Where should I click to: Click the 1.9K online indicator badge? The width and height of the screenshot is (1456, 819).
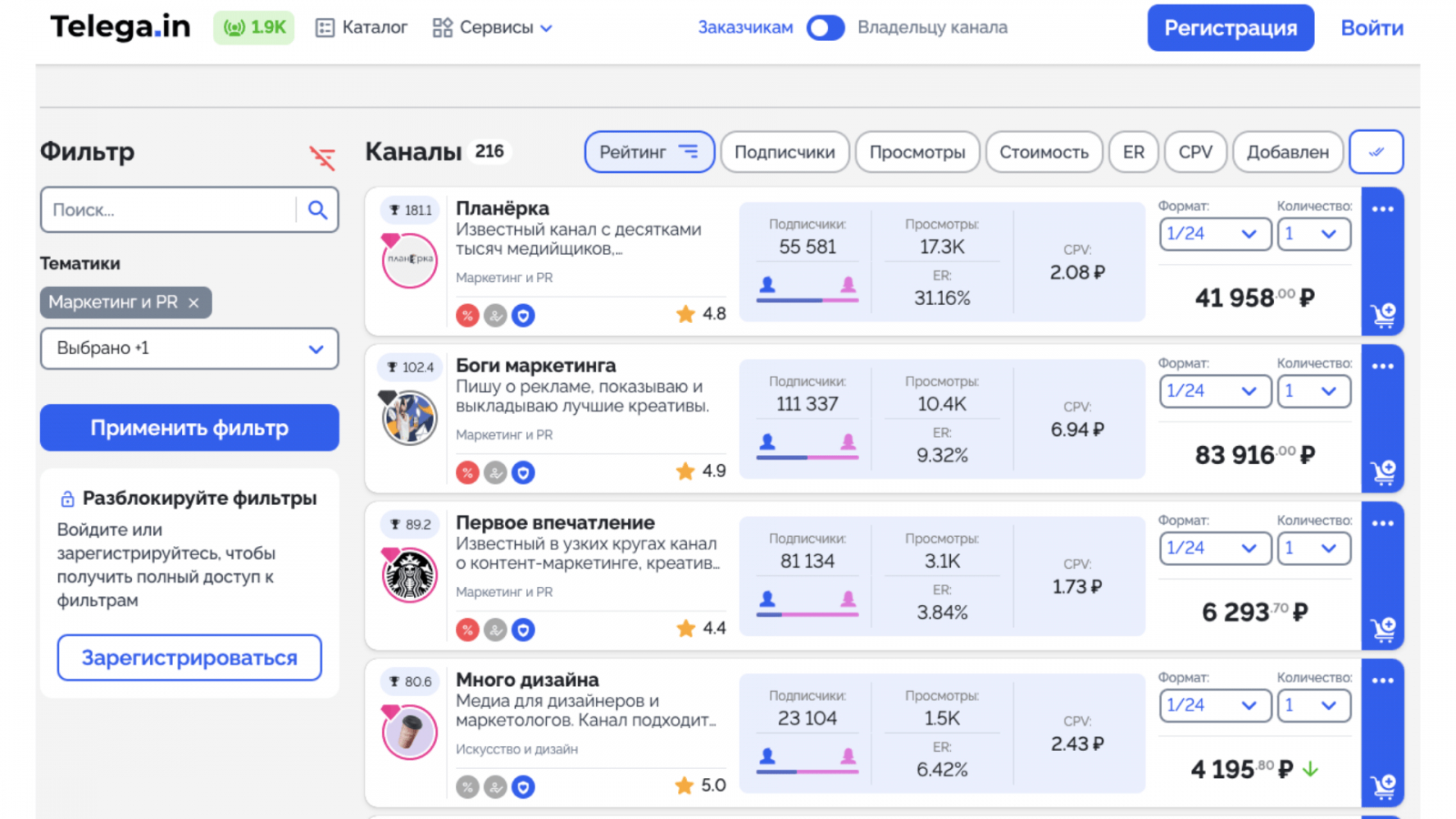coord(254,28)
